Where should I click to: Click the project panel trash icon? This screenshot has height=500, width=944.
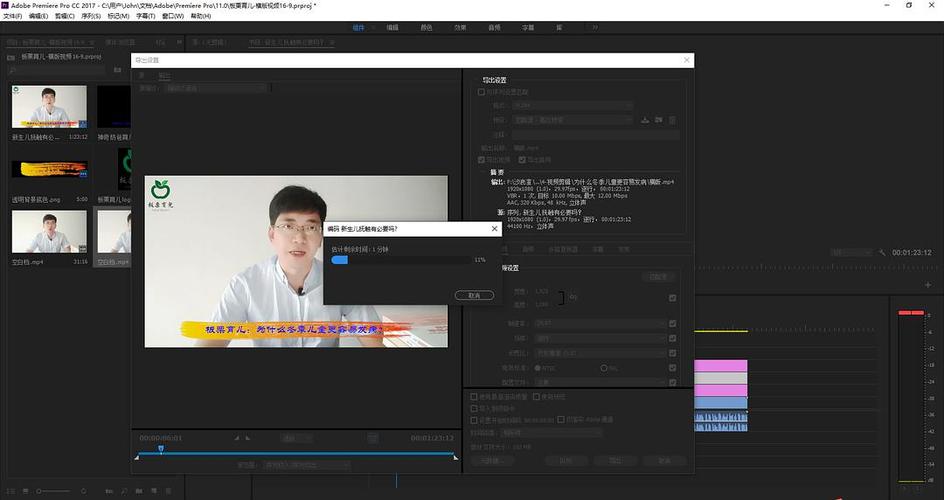tap(168, 491)
